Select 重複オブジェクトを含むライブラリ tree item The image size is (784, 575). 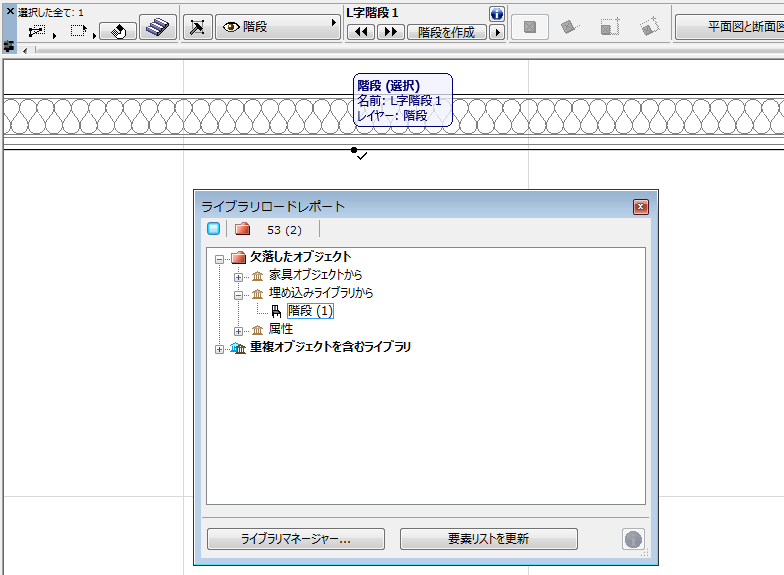tap(330, 347)
